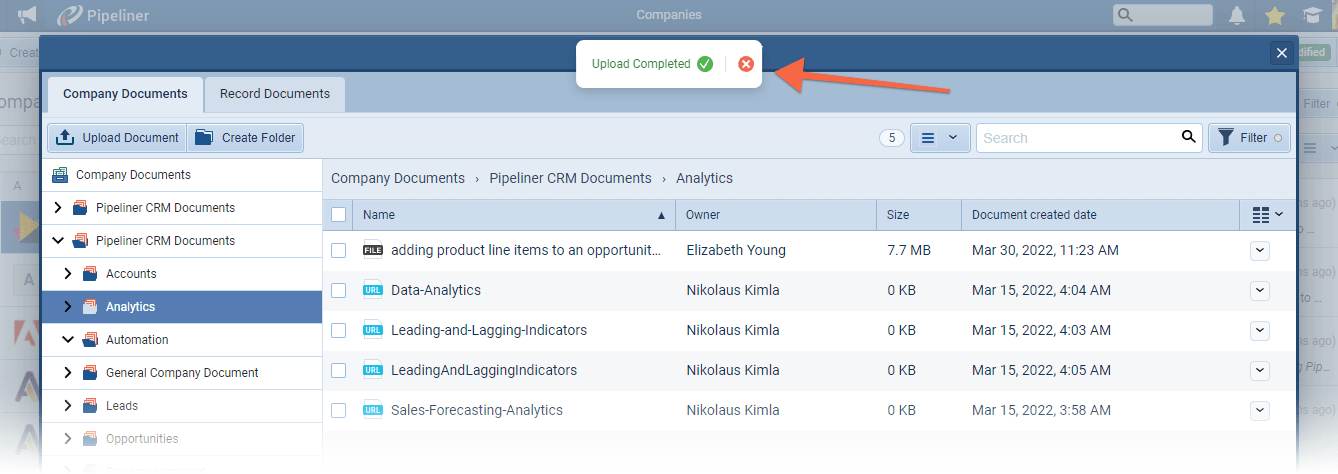Open the column layout grid icon
The image size is (1338, 474).
click(x=1267, y=215)
